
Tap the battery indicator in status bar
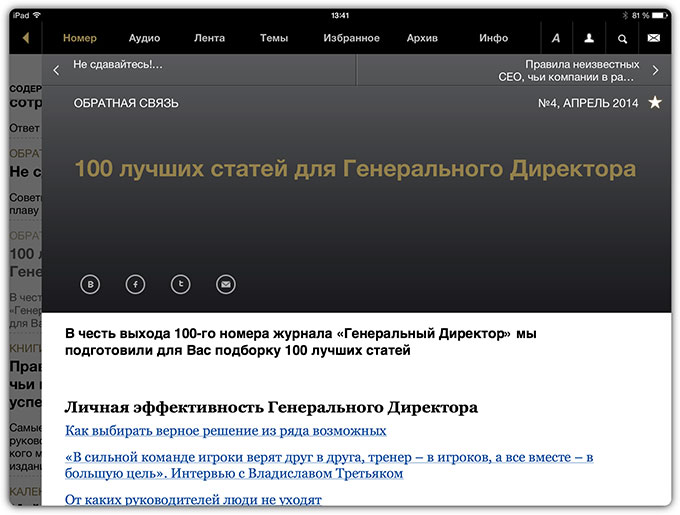(x=660, y=16)
